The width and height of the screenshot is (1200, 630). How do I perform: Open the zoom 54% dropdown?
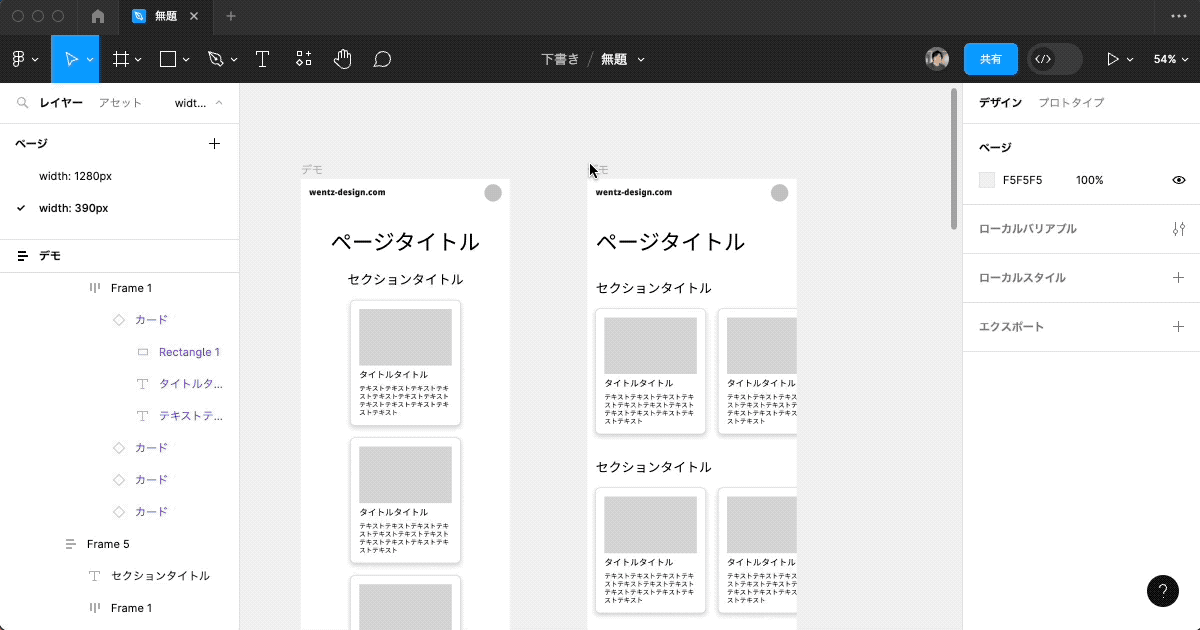pyautogui.click(x=1169, y=59)
